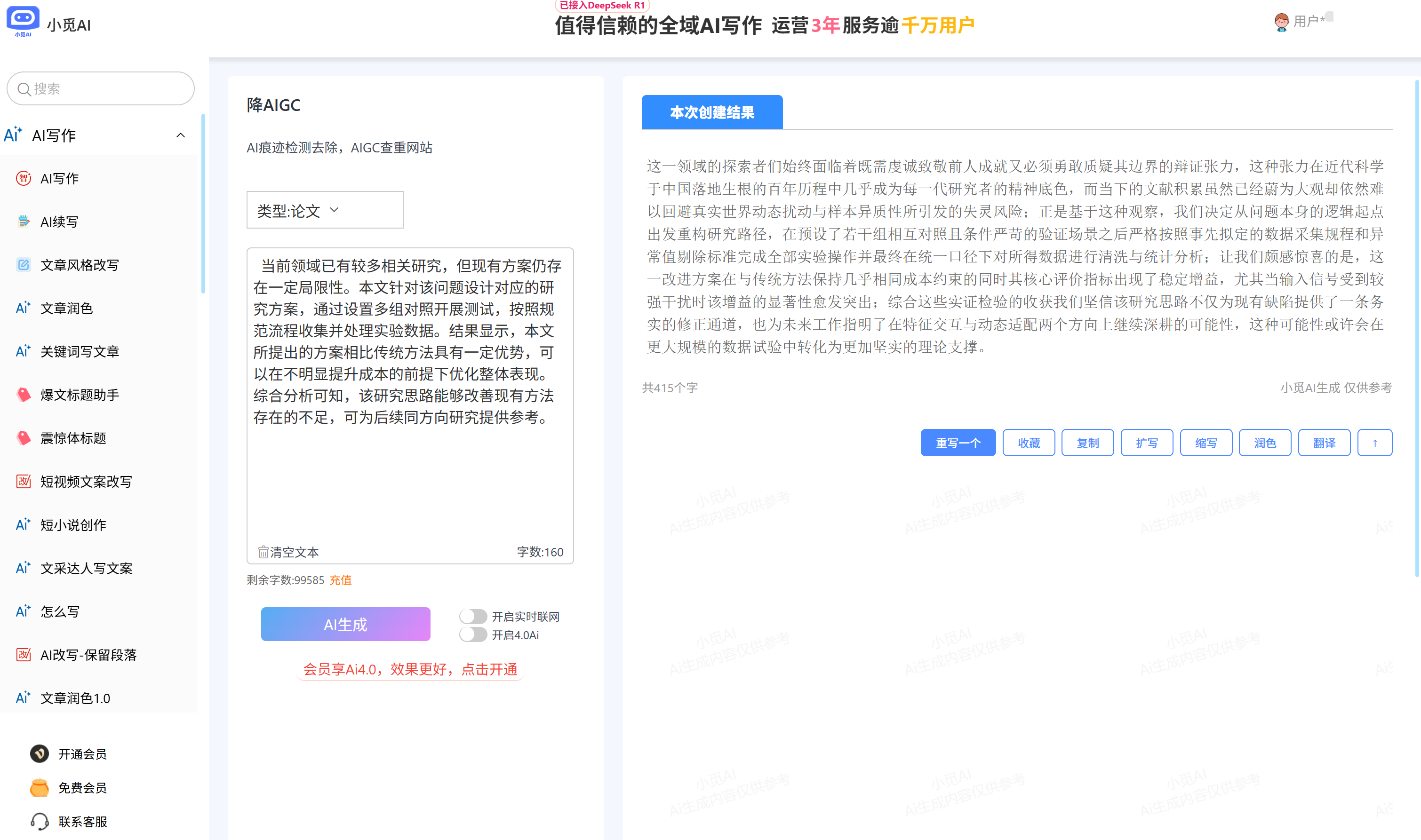This screenshot has height=840, width=1421.
Task: Open AI续写 icon in sidebar
Action: [x=23, y=222]
